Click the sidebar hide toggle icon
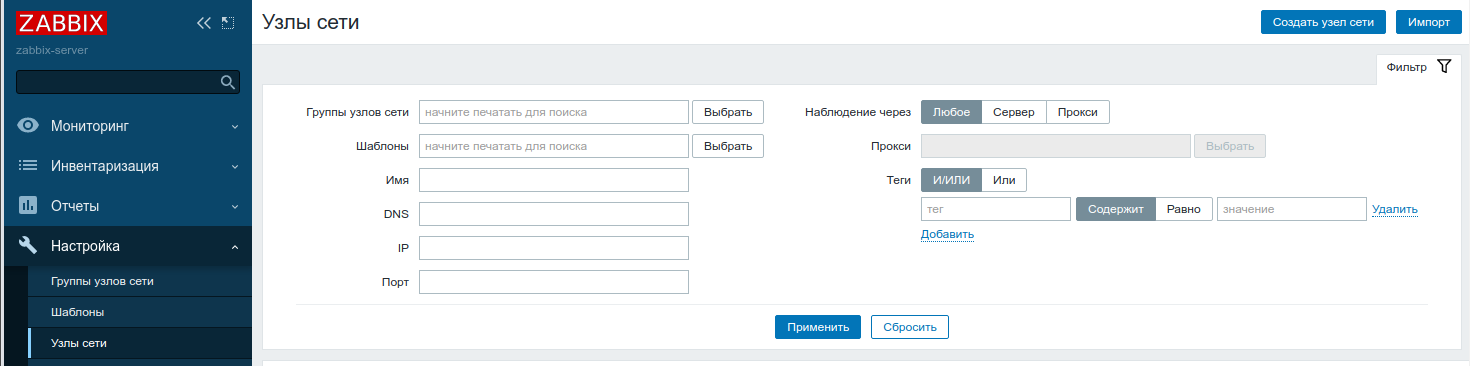1470x366 pixels. pyautogui.click(x=228, y=23)
